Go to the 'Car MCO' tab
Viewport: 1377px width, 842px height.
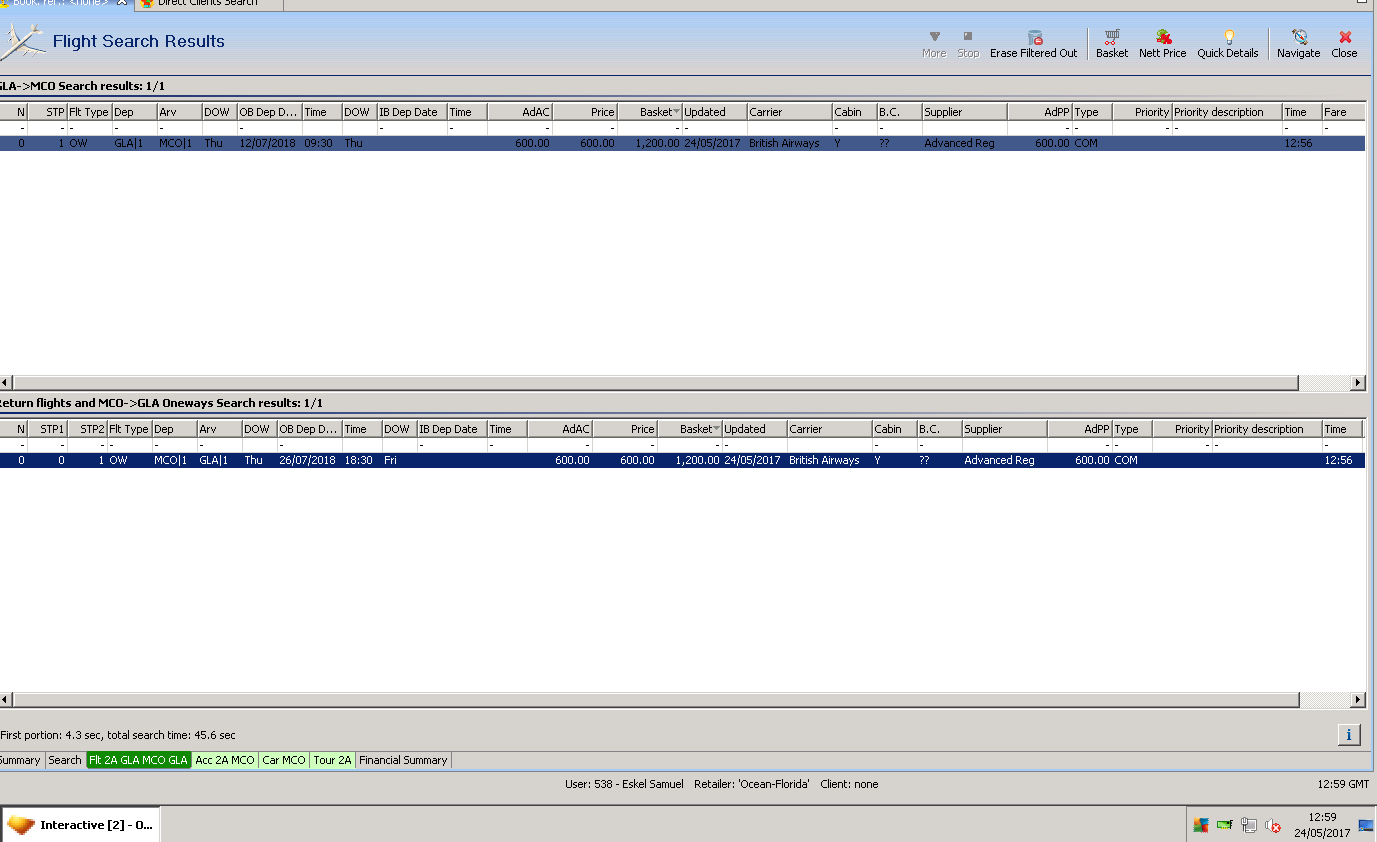click(284, 760)
